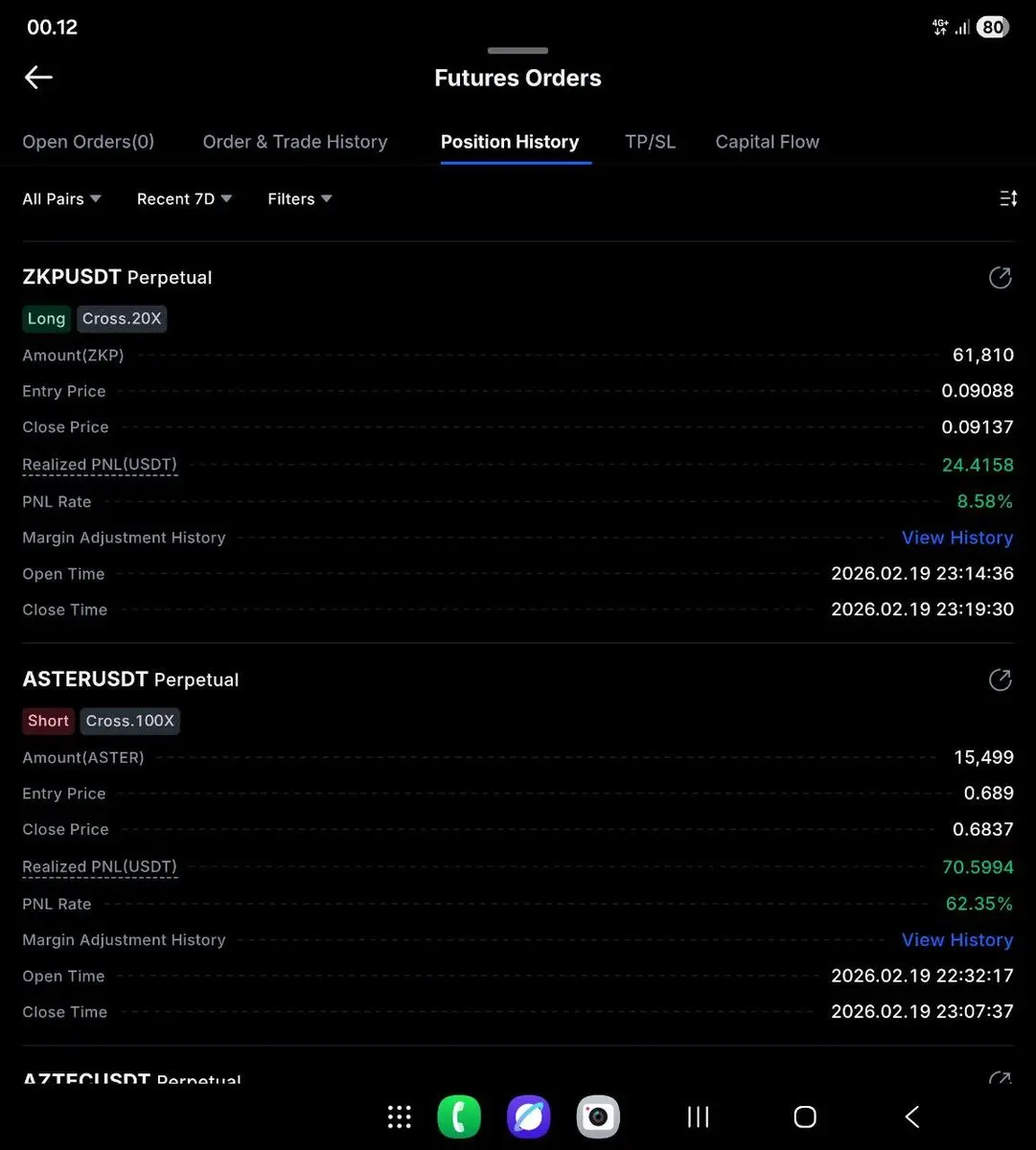This screenshot has height=1150, width=1036.
Task: Switch to the Open Orders(0) tab
Action: (88, 142)
